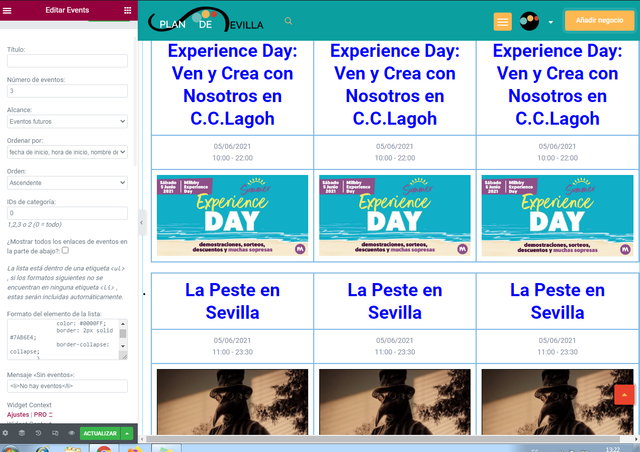Expand the user account dropdown arrow
Viewport: 640px width, 452px height.
coord(551,22)
